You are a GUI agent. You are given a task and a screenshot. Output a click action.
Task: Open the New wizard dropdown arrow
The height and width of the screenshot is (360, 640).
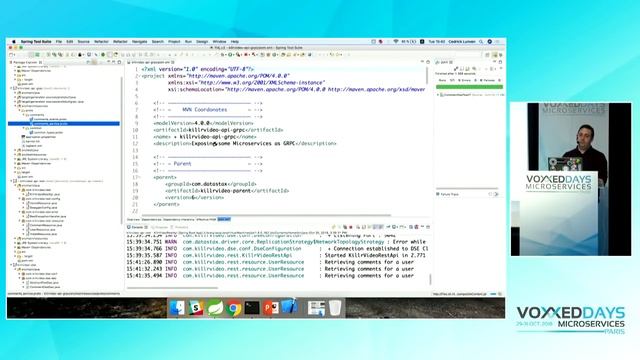click(16, 55)
